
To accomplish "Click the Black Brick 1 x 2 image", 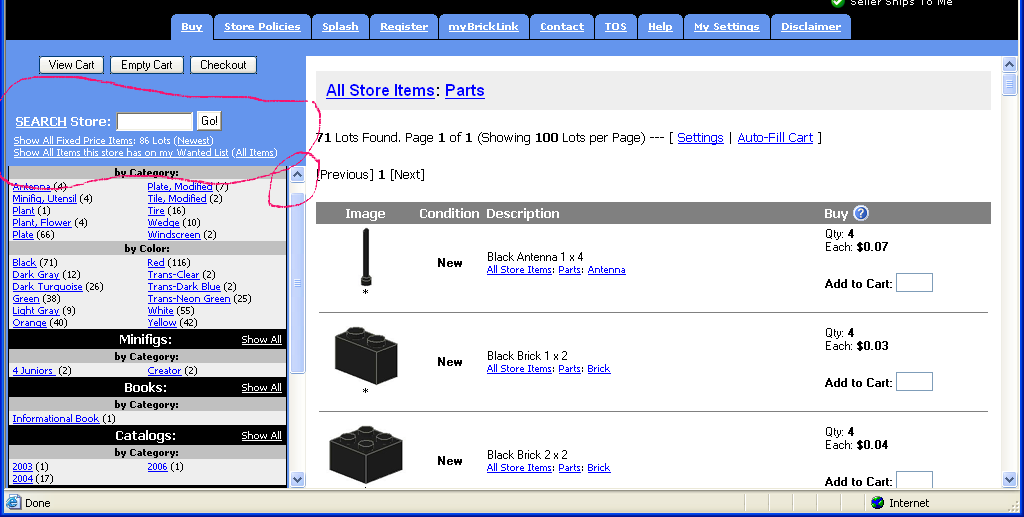I will [x=366, y=356].
